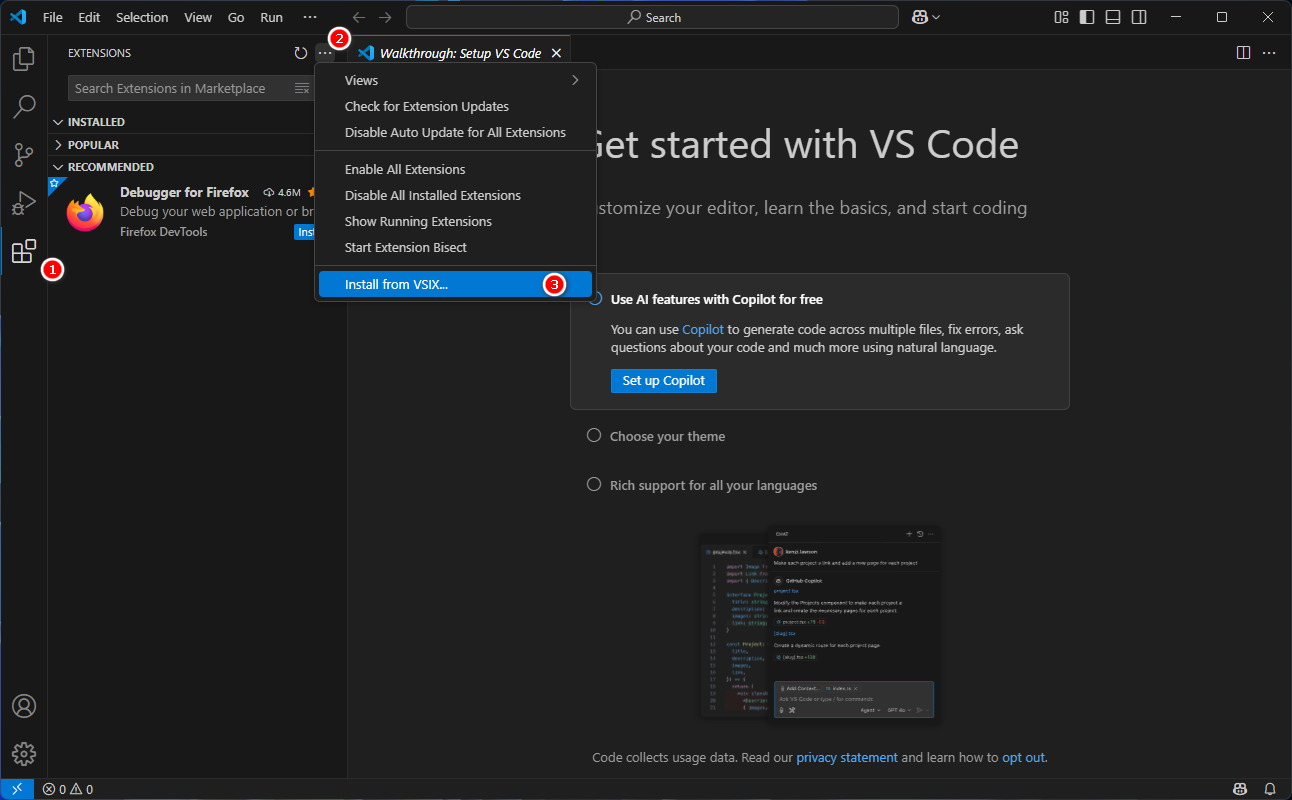Click the title bar Search command box

coord(654,17)
